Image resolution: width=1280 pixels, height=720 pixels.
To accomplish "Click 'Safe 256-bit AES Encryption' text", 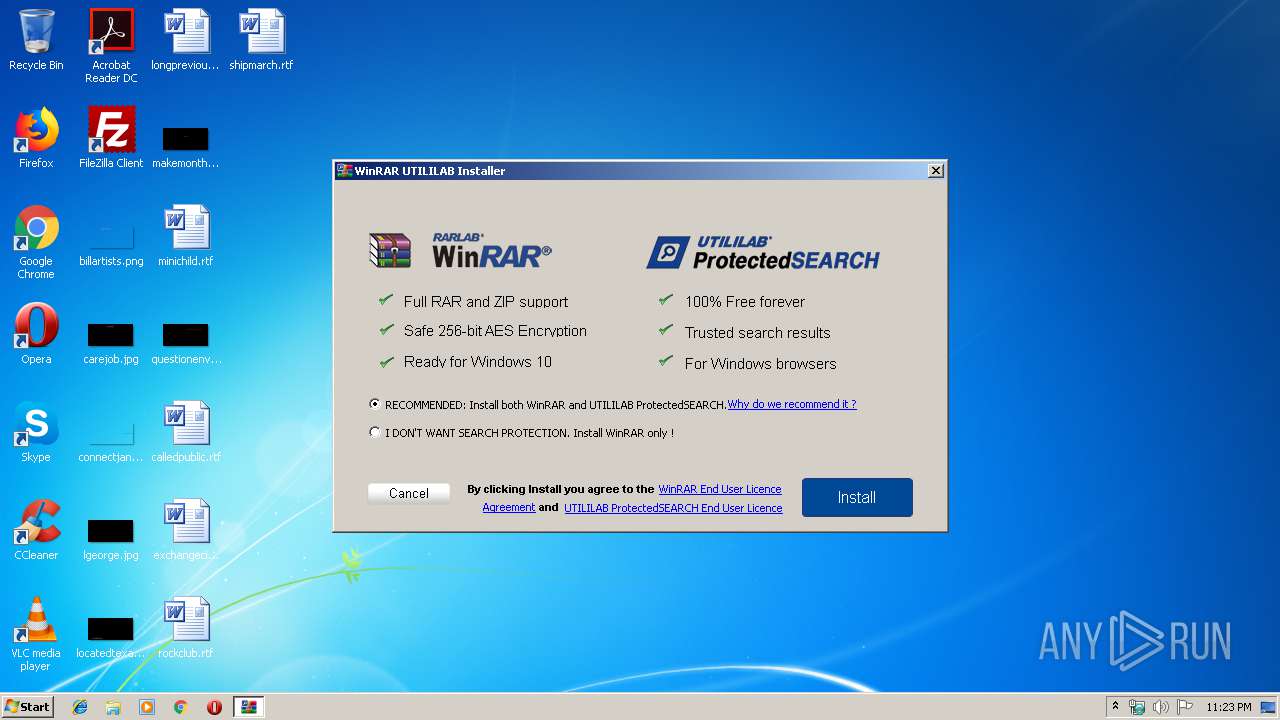I will pos(495,331).
